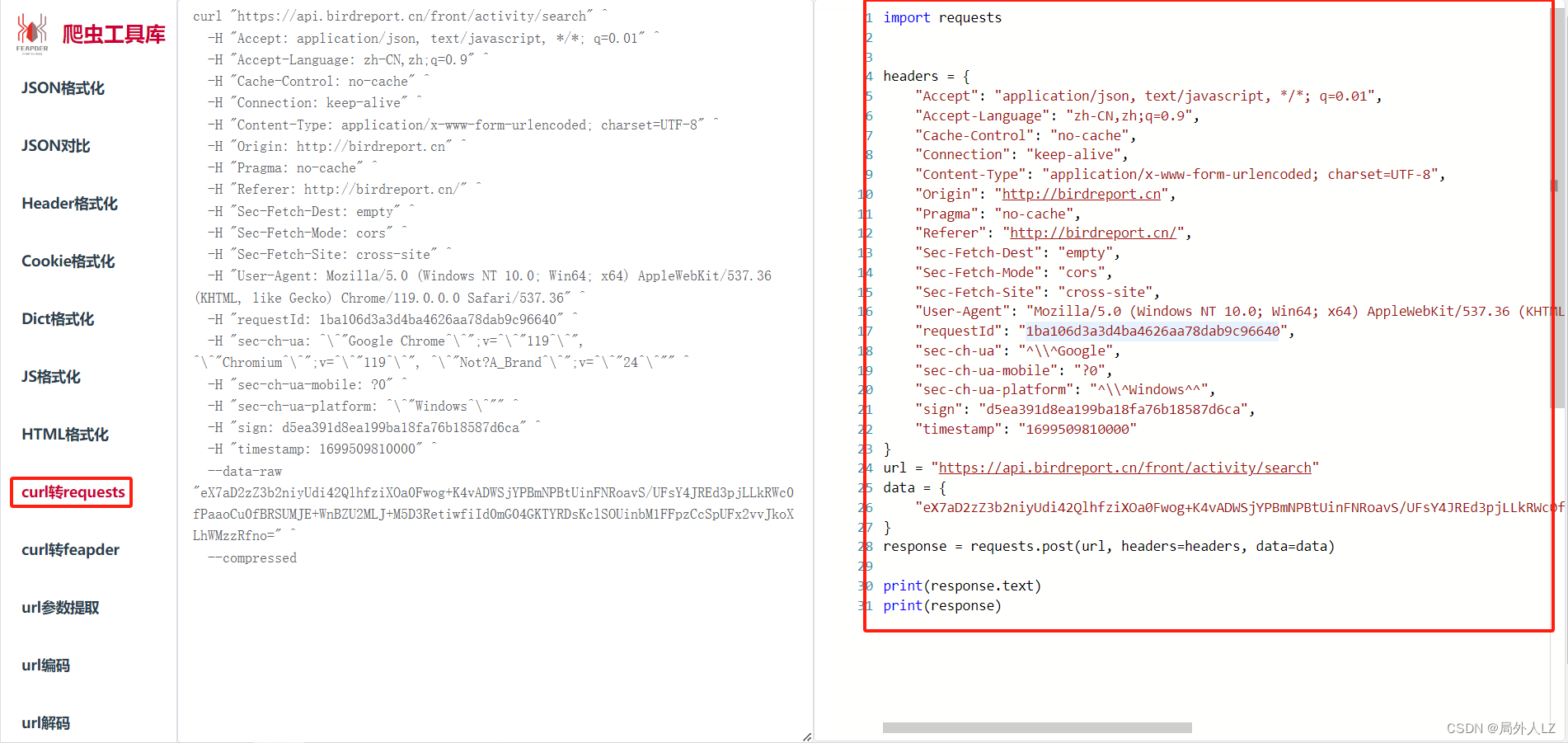Click the 'data = {' line in output
This screenshot has width=1568, height=743.
tap(915, 487)
